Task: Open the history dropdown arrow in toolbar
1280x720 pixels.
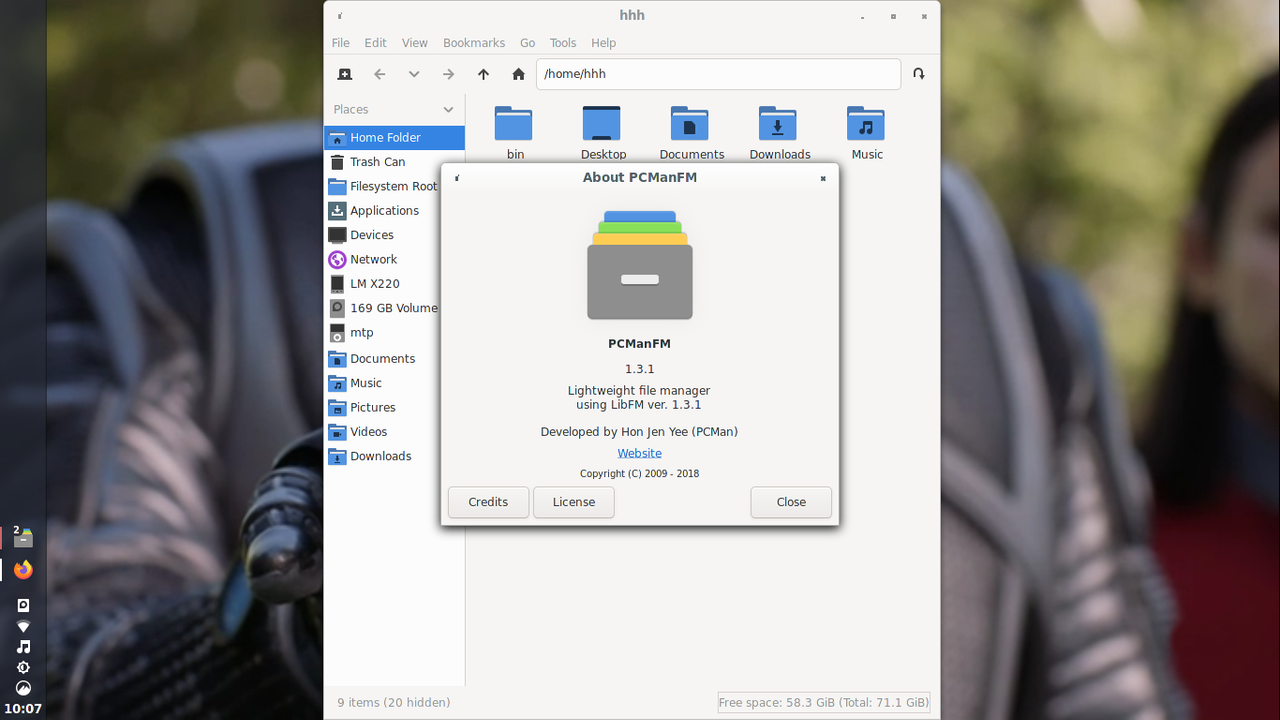Action: pyautogui.click(x=414, y=74)
